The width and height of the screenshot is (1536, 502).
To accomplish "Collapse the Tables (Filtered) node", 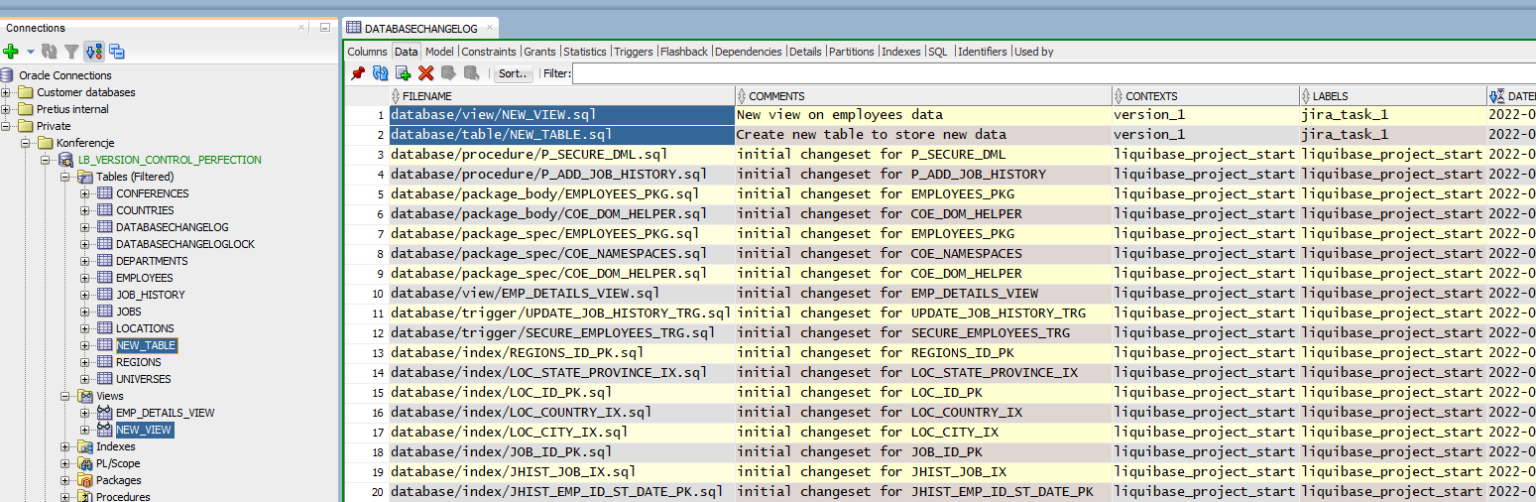I will 65,177.
